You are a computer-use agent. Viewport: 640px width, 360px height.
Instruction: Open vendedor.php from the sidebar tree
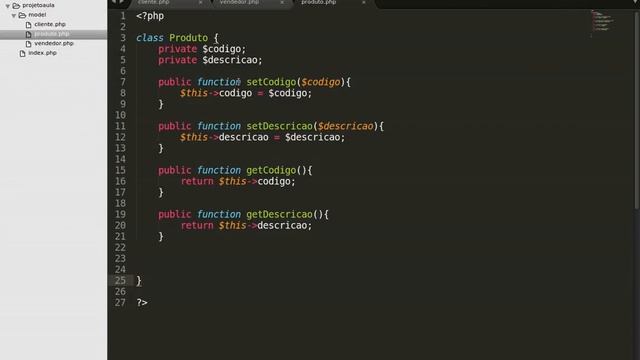[54, 43]
